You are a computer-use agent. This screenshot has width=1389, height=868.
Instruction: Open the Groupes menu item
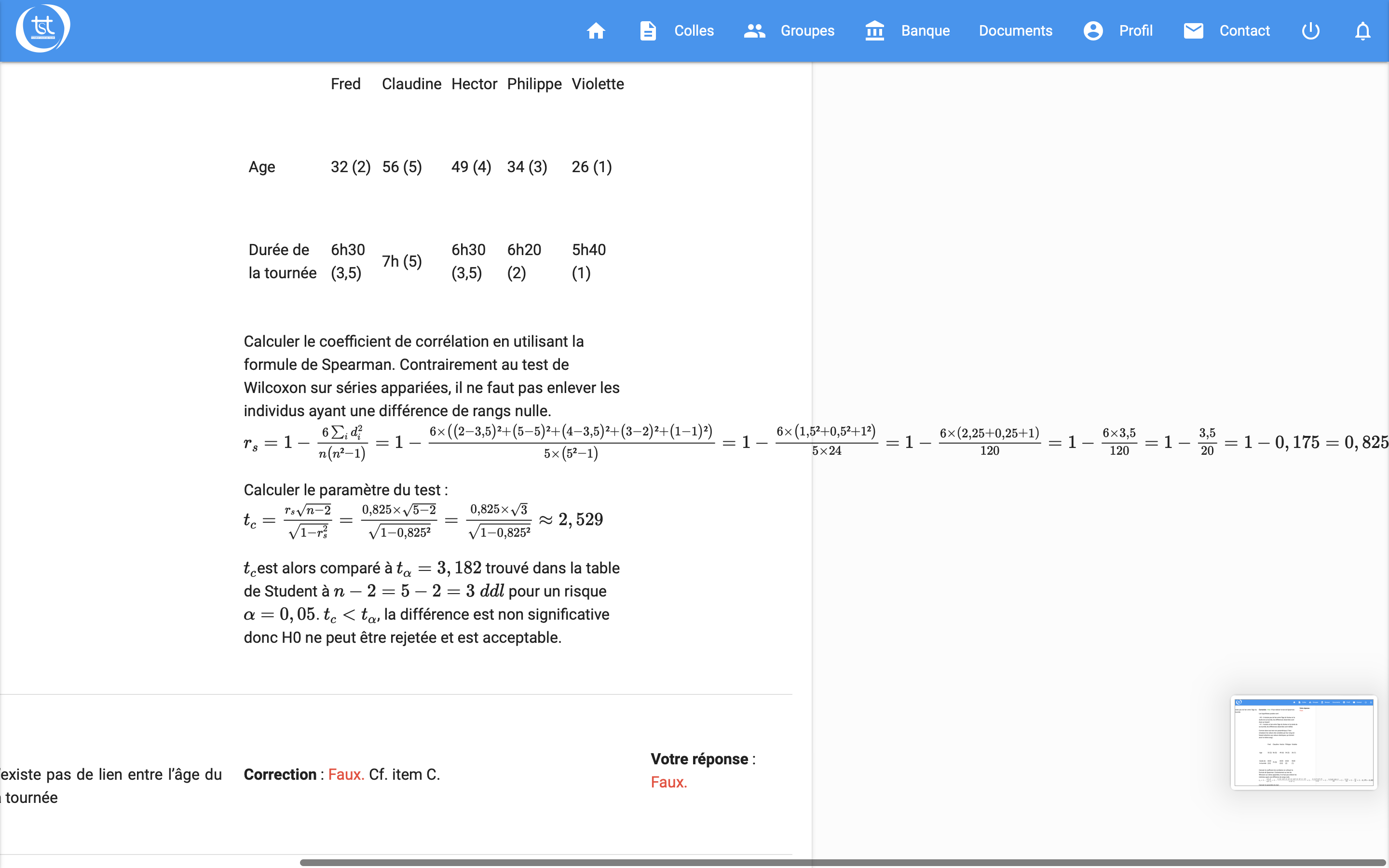[807, 30]
